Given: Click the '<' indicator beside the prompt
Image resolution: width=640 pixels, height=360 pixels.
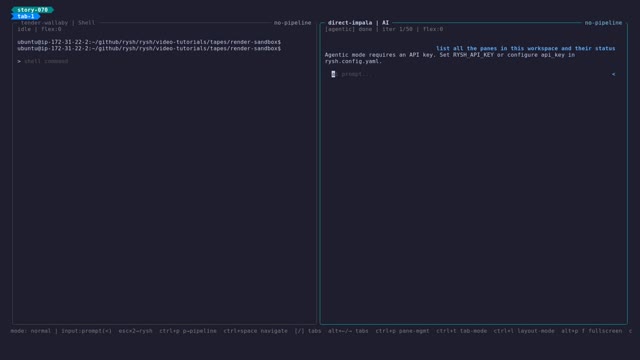Looking at the screenshot, I should [613, 74].
